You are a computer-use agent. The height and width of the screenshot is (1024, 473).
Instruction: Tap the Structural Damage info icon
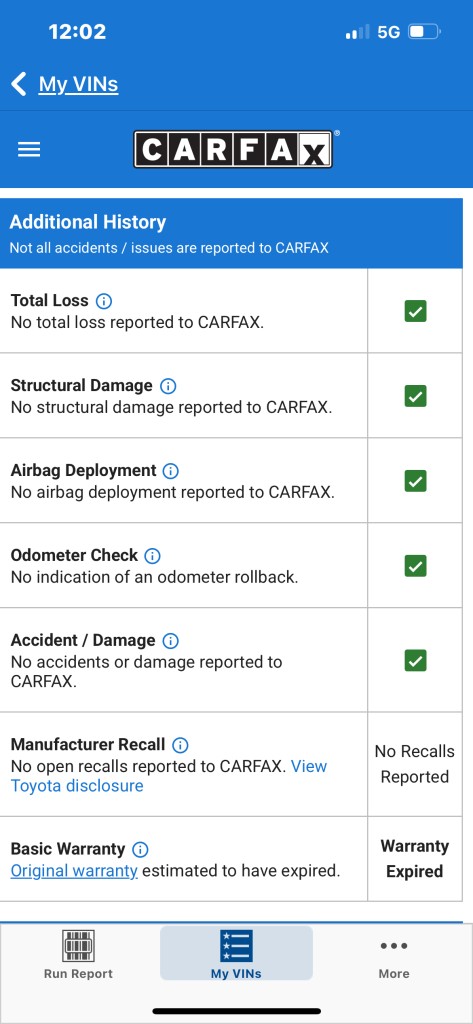tap(168, 386)
